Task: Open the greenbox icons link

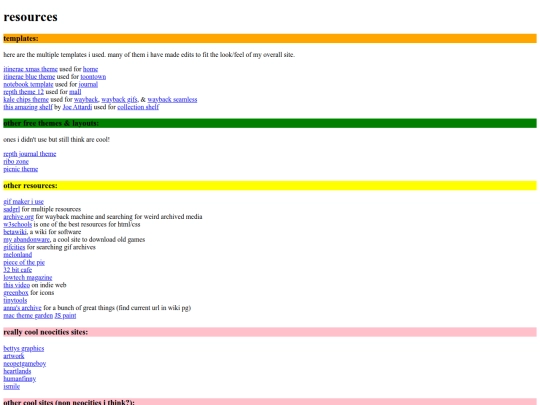Action: [16, 292]
